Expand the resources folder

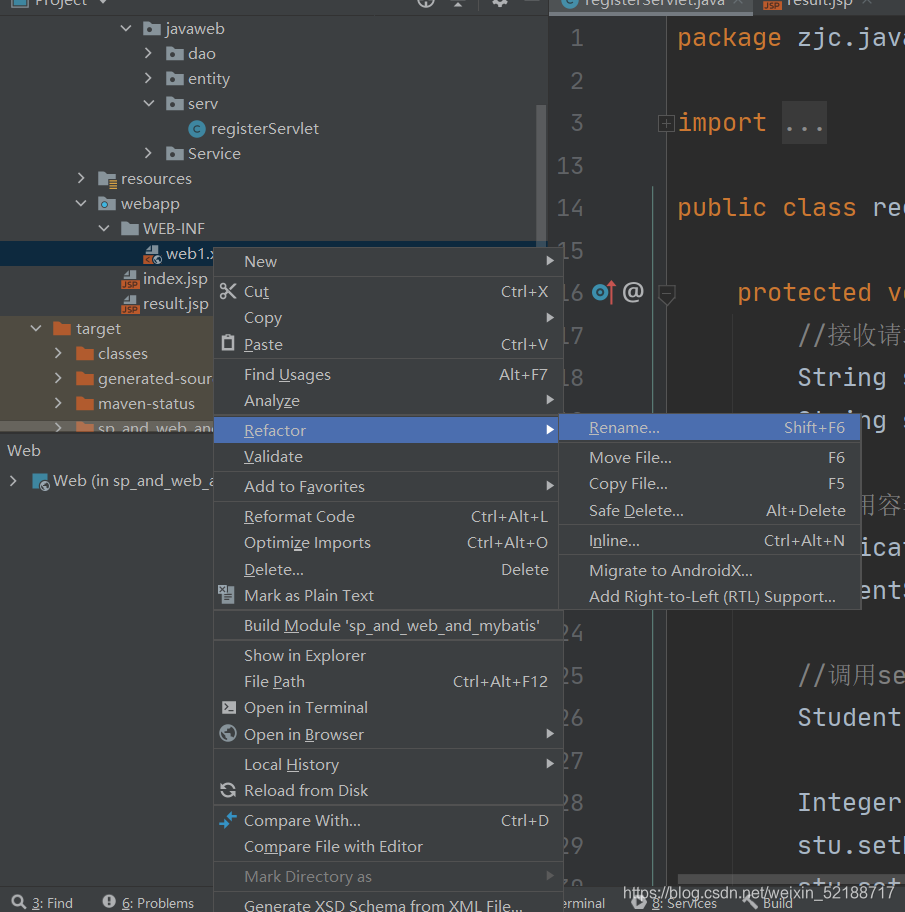81,178
